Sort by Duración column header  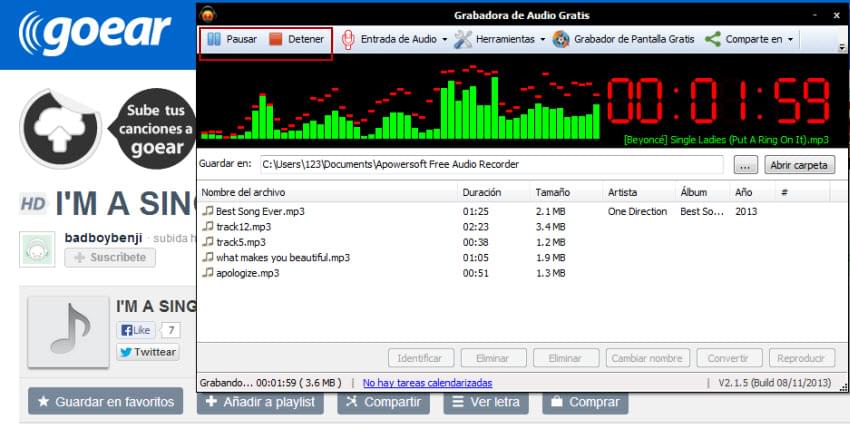[x=494, y=192]
